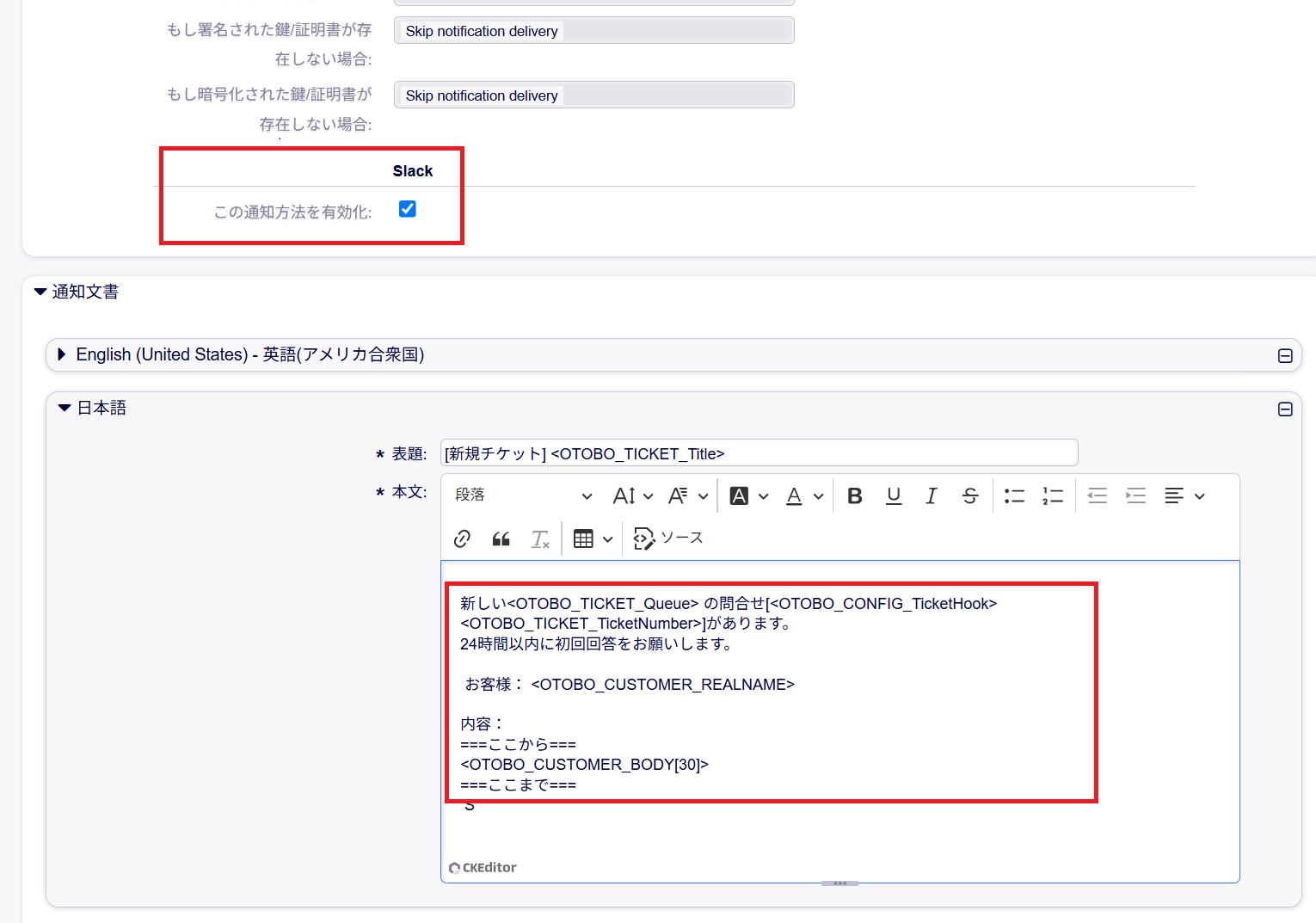Open the CKEditor logo link
The width and height of the screenshot is (1316, 923).
pos(483,867)
